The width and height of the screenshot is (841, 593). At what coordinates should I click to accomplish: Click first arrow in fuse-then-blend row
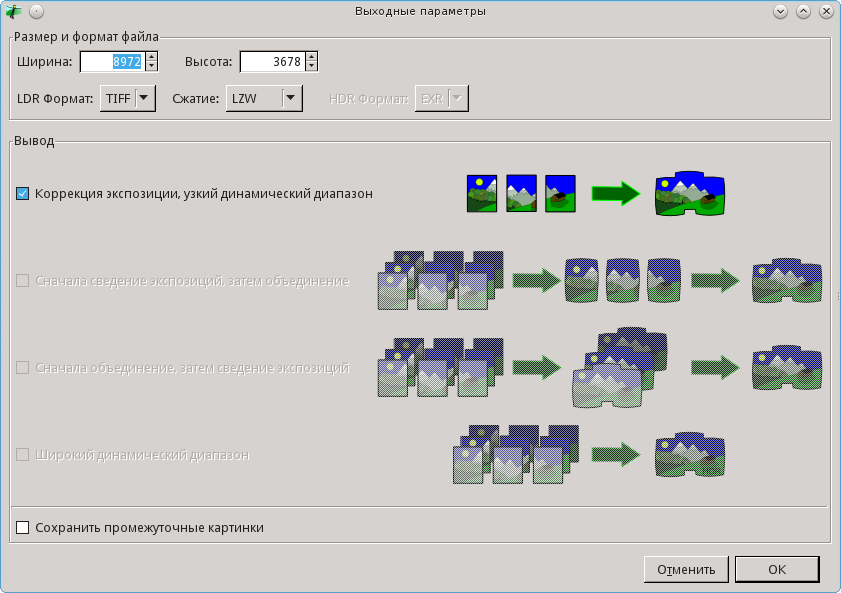tap(536, 280)
